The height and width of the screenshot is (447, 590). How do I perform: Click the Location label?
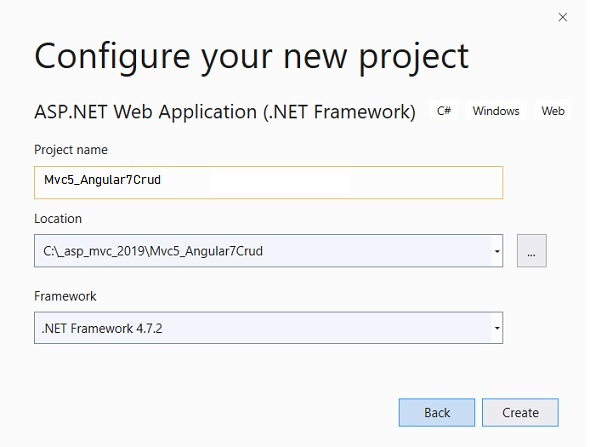tap(58, 219)
